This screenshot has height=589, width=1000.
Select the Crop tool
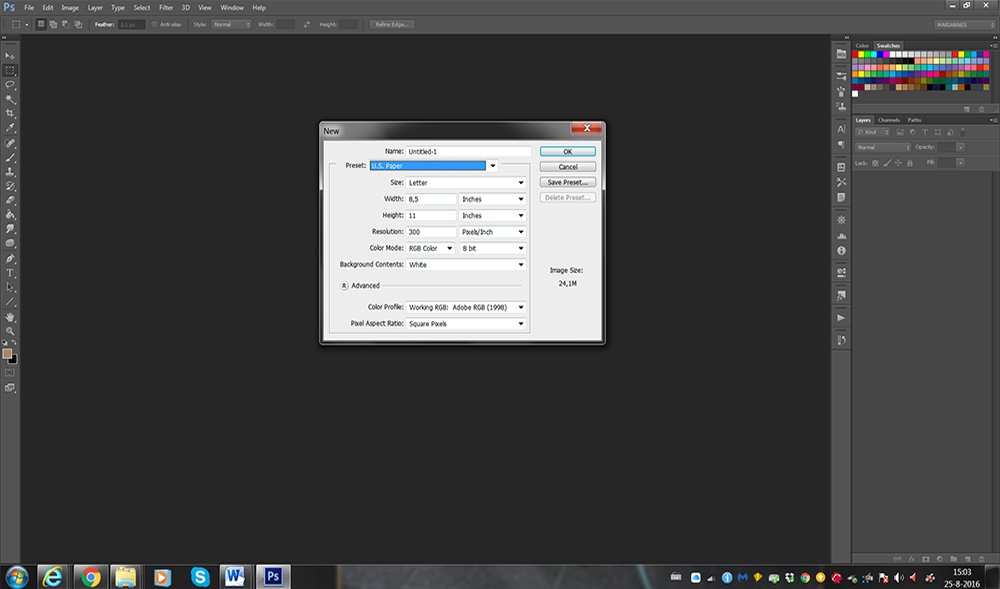click(10, 113)
